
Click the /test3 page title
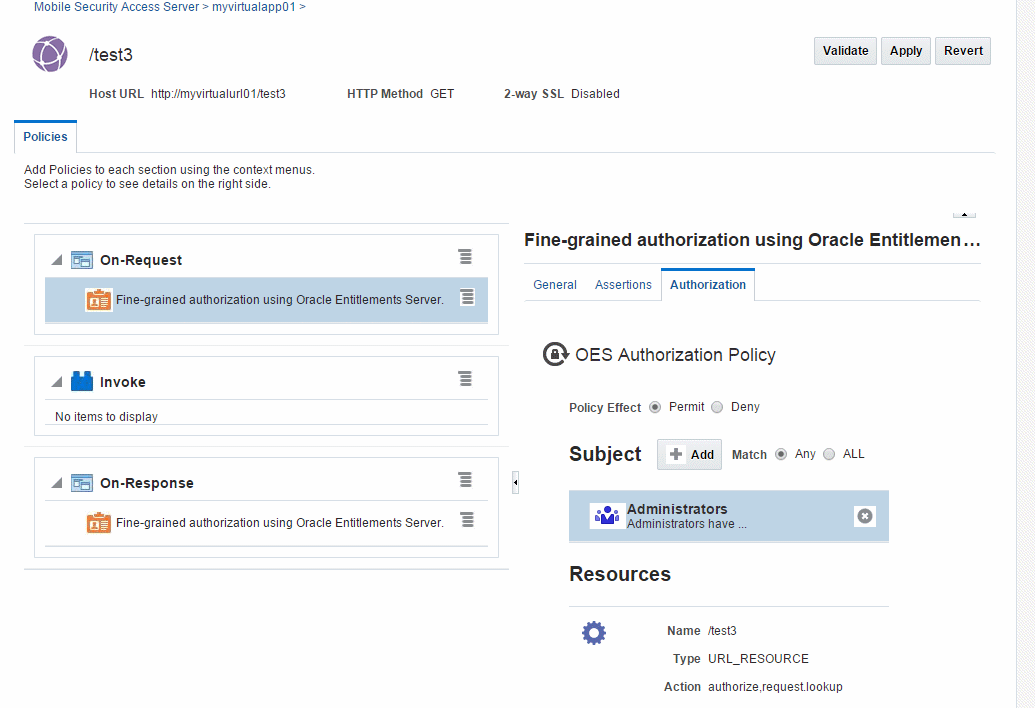[111, 55]
